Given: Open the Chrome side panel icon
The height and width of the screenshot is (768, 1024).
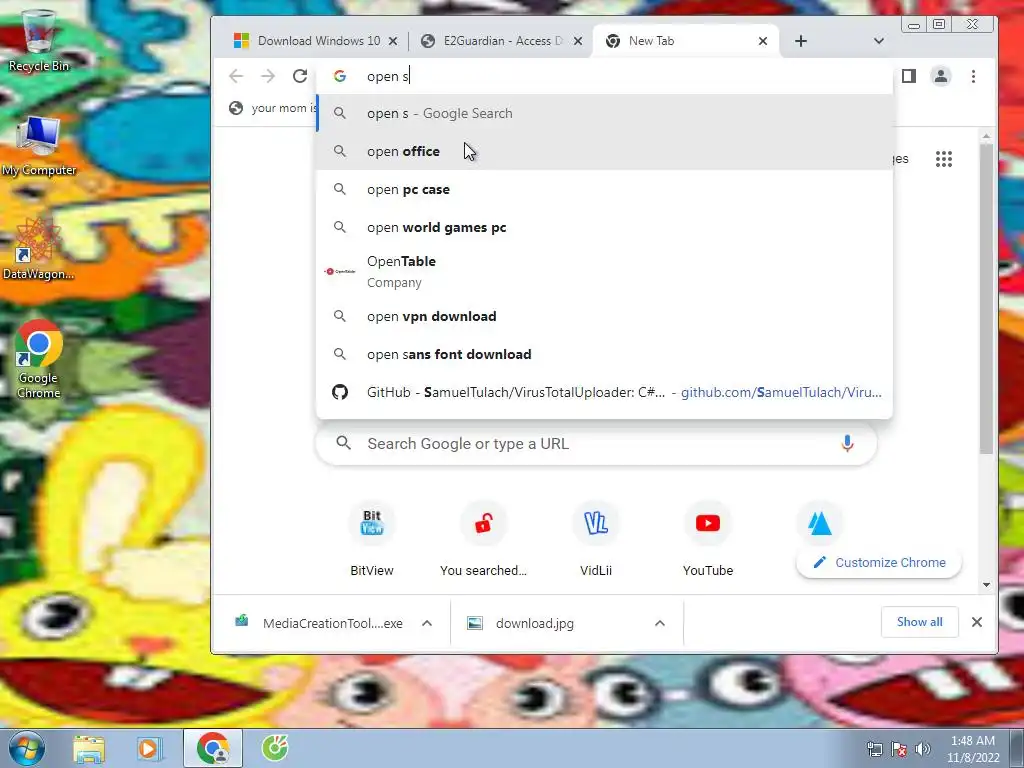Looking at the screenshot, I should (908, 76).
